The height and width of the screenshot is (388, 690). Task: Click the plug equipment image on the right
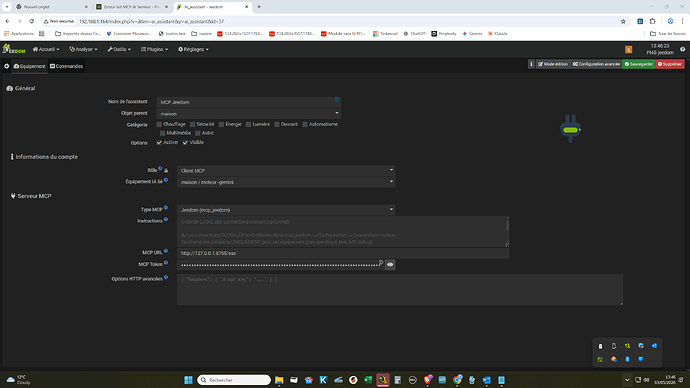[570, 128]
